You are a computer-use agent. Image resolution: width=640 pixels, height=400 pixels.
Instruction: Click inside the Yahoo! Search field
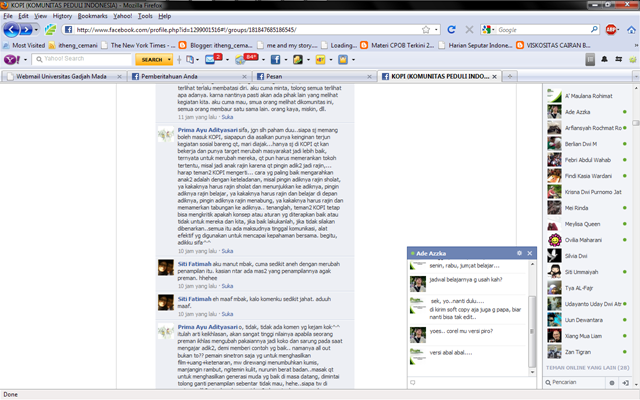[83, 59]
